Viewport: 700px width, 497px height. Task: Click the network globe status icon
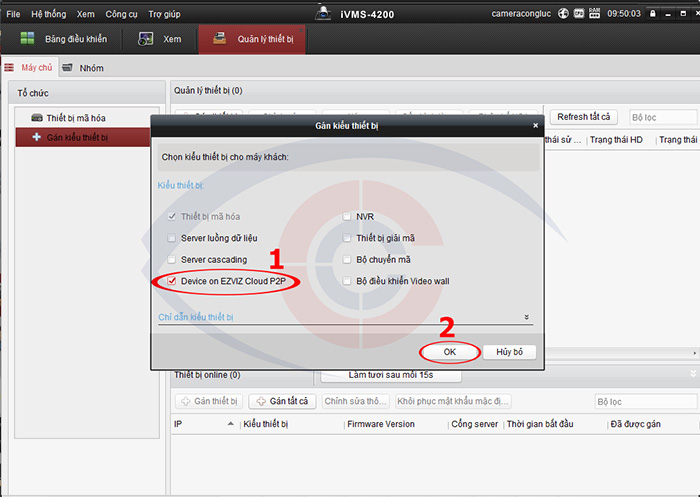563,14
